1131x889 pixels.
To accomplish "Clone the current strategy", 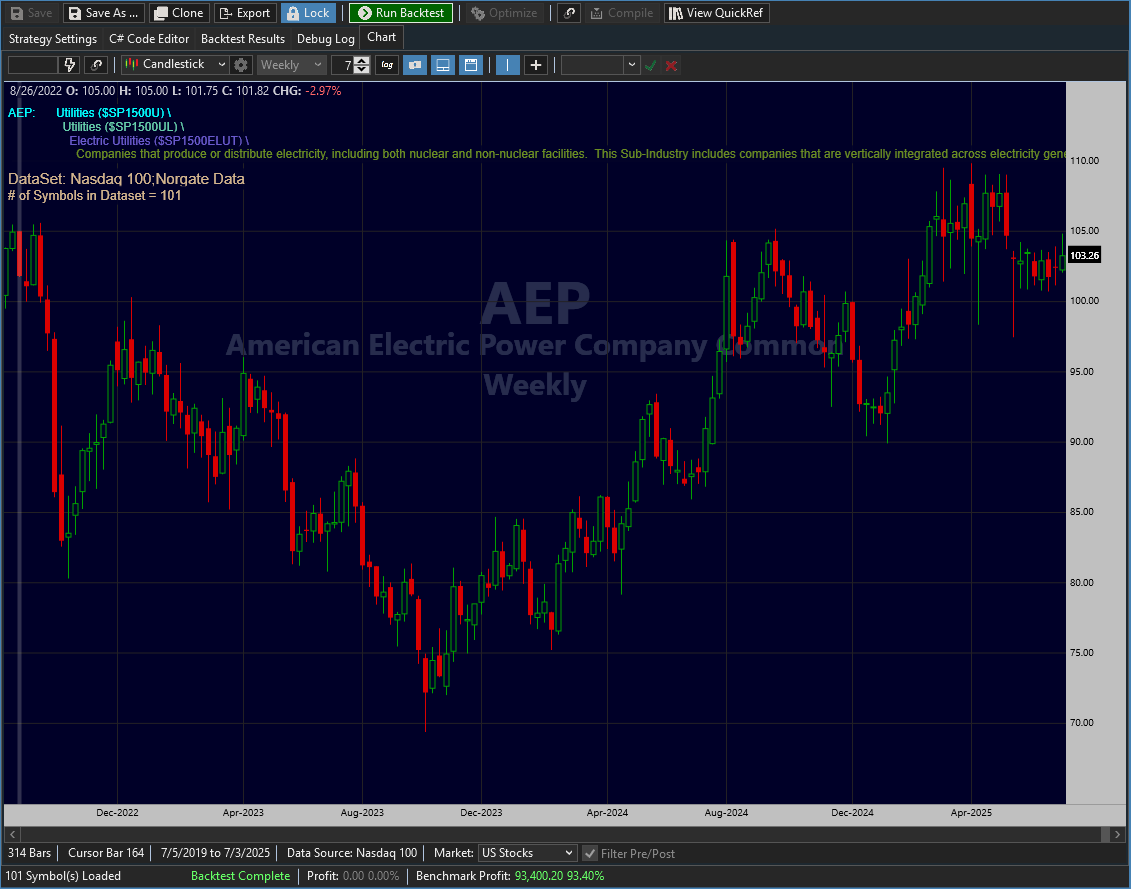I will [180, 13].
